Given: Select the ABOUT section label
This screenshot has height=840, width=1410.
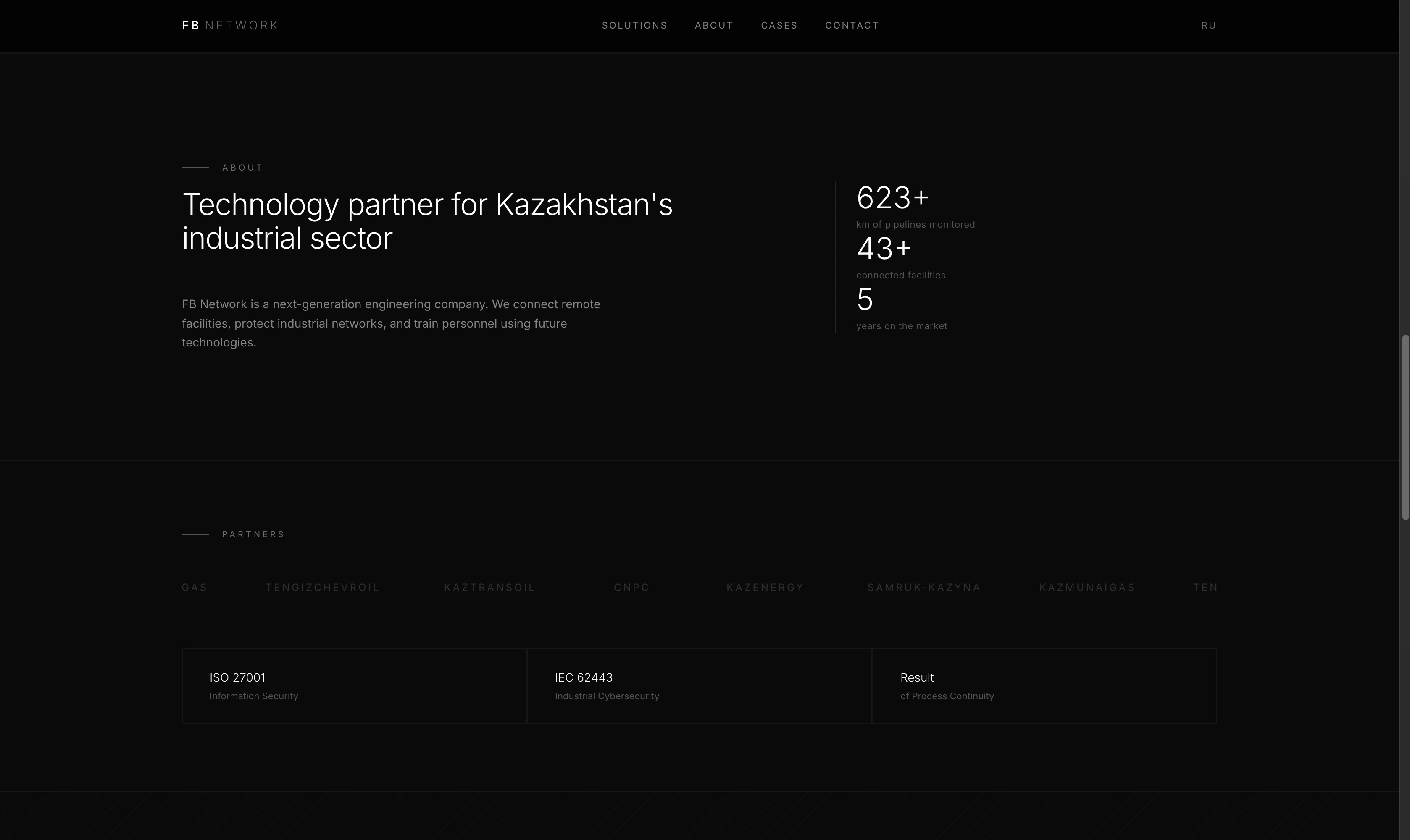Looking at the screenshot, I should (242, 168).
